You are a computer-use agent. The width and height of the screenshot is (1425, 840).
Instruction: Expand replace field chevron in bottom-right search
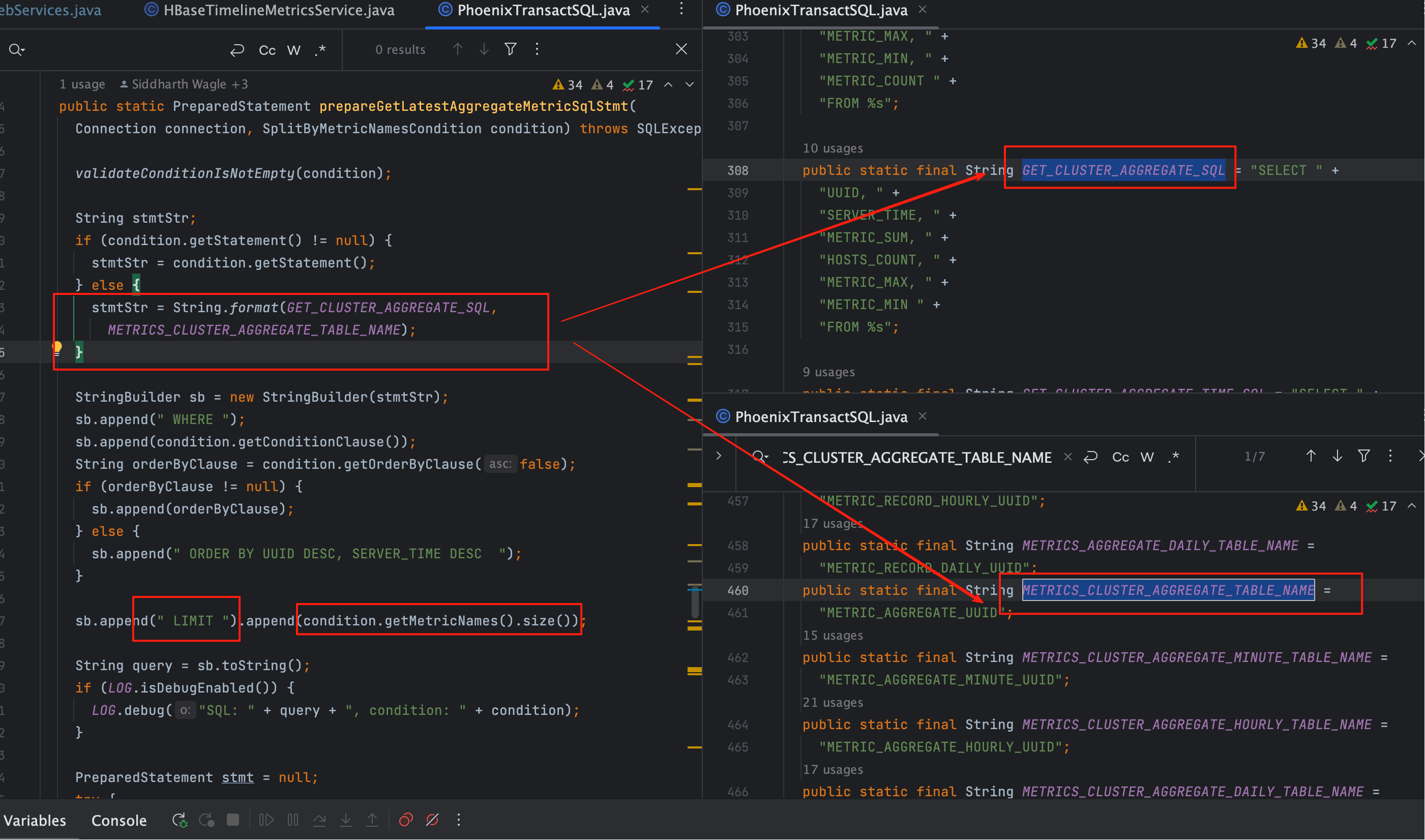point(719,456)
